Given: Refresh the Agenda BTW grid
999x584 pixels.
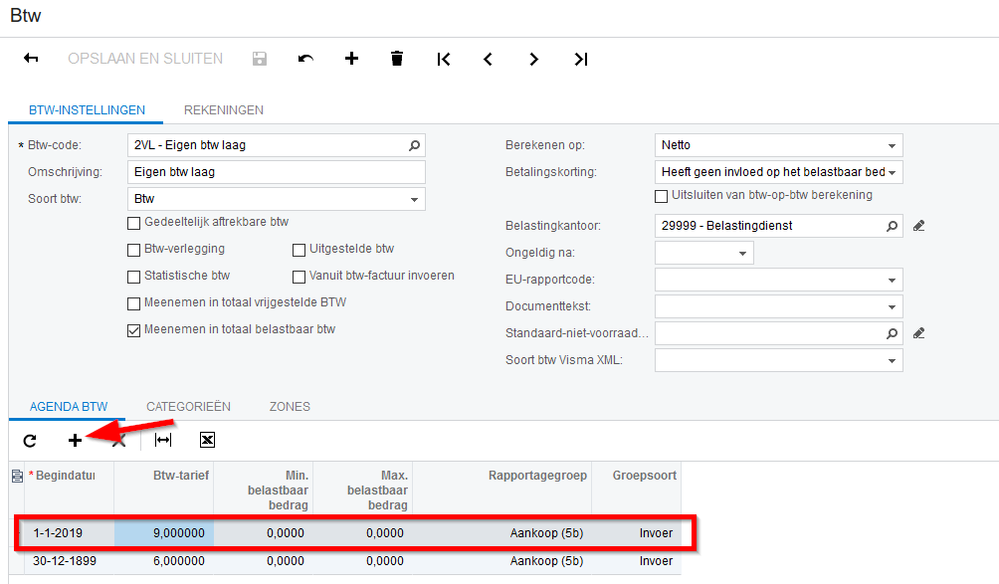Looking at the screenshot, I should (x=30, y=440).
